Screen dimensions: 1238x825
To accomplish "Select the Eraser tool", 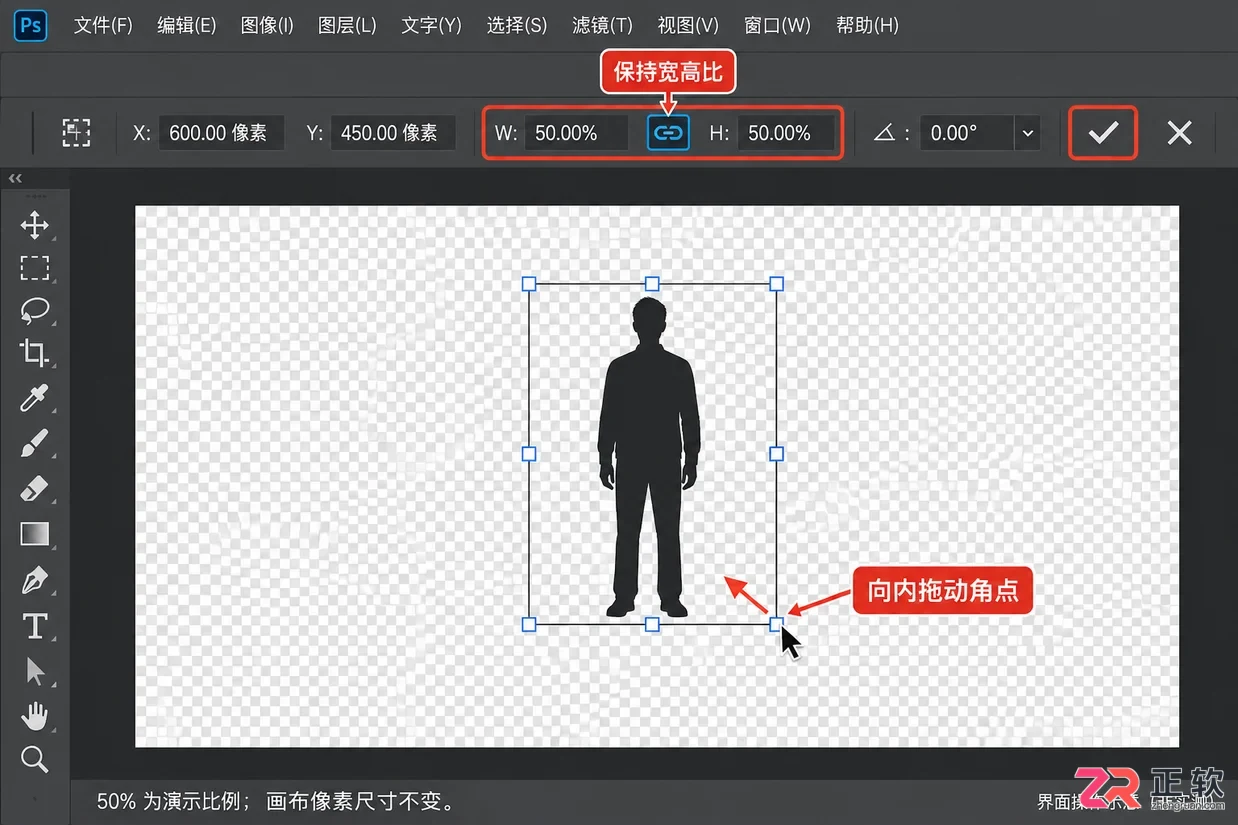I will pyautogui.click(x=35, y=489).
